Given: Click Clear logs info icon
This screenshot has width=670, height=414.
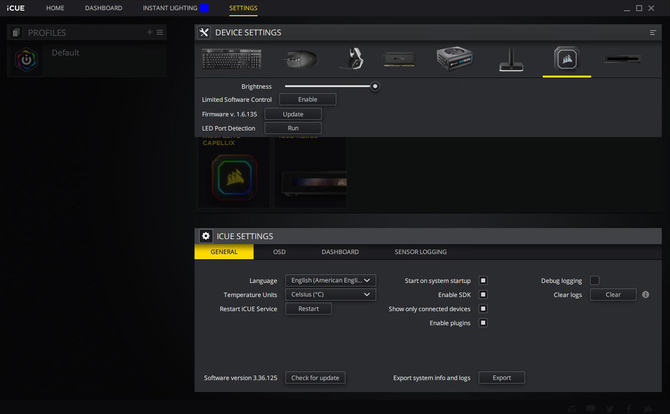Looking at the screenshot, I should point(646,294).
